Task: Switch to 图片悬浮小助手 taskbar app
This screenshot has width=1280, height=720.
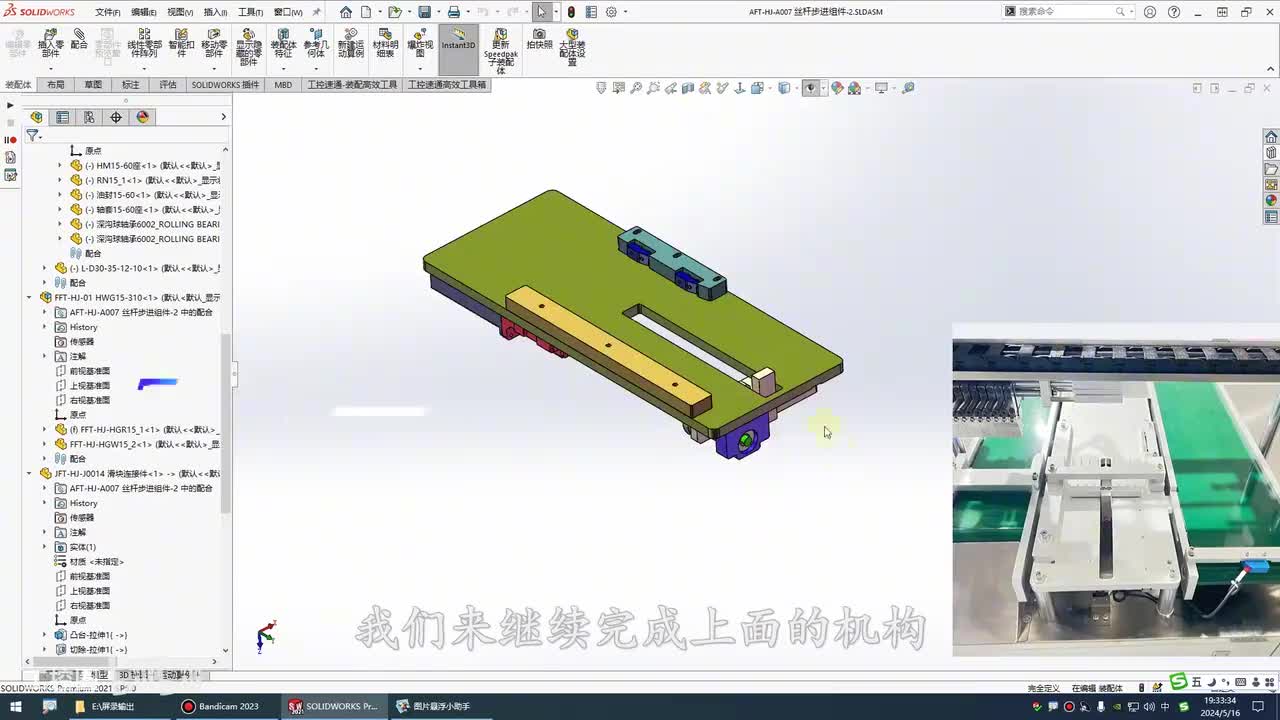Action: point(433,706)
